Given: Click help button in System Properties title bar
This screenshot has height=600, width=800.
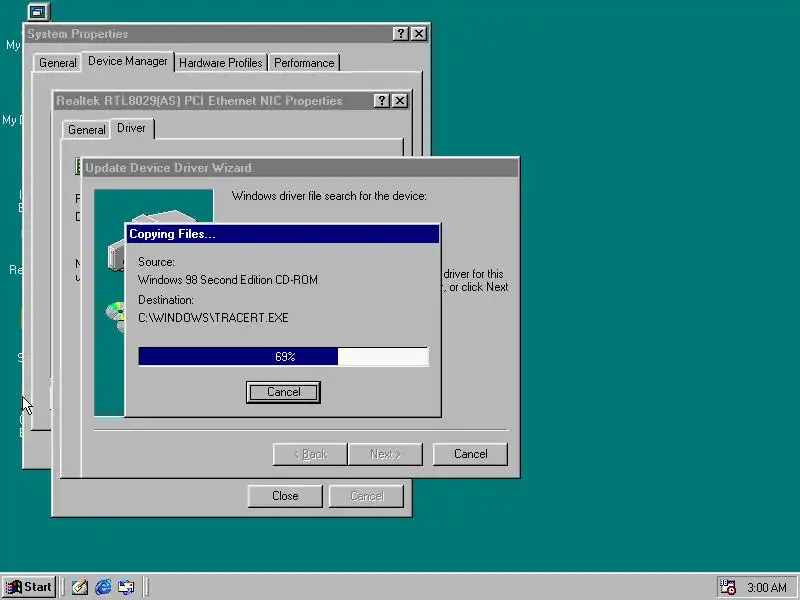Looking at the screenshot, I should click(401, 34).
